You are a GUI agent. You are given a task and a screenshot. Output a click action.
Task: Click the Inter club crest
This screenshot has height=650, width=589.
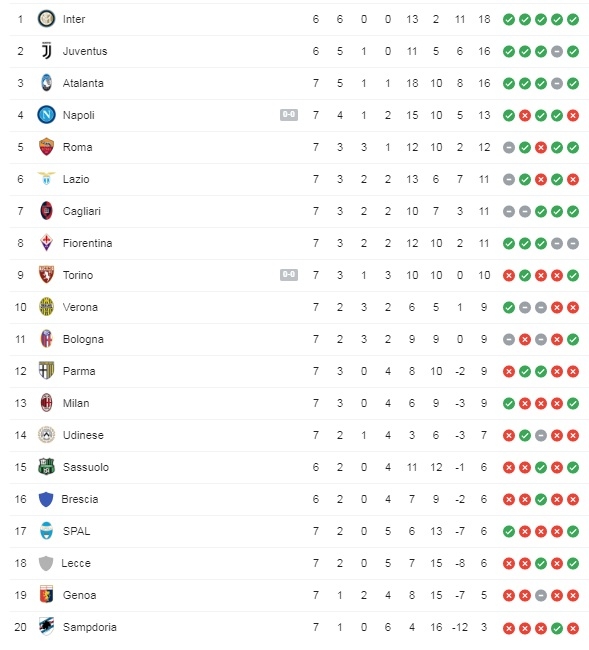(x=46, y=19)
